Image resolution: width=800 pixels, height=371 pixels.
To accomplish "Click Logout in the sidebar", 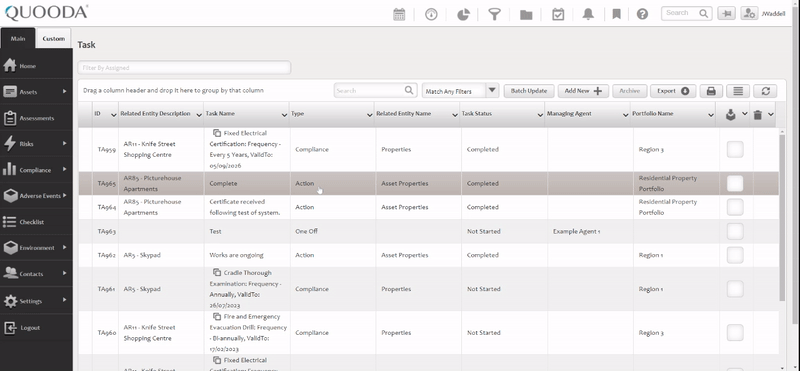I will pos(36,328).
